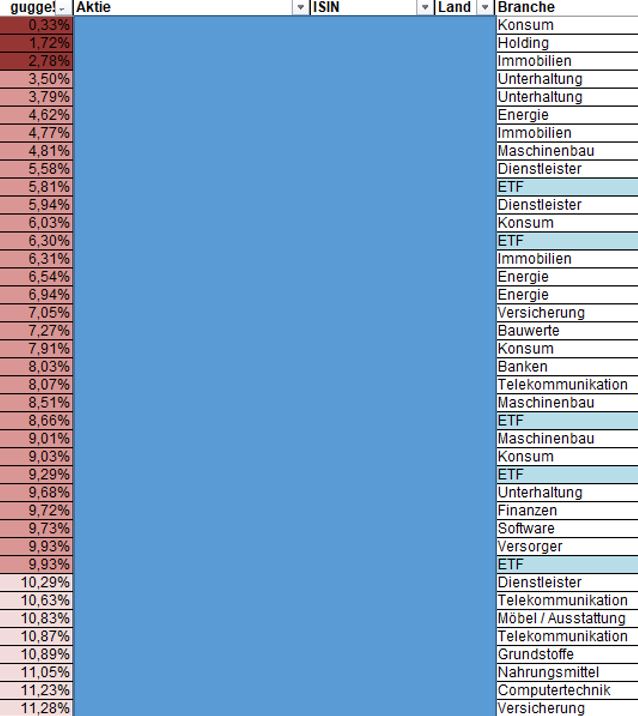Select the 3,50% cell

(x=36, y=79)
